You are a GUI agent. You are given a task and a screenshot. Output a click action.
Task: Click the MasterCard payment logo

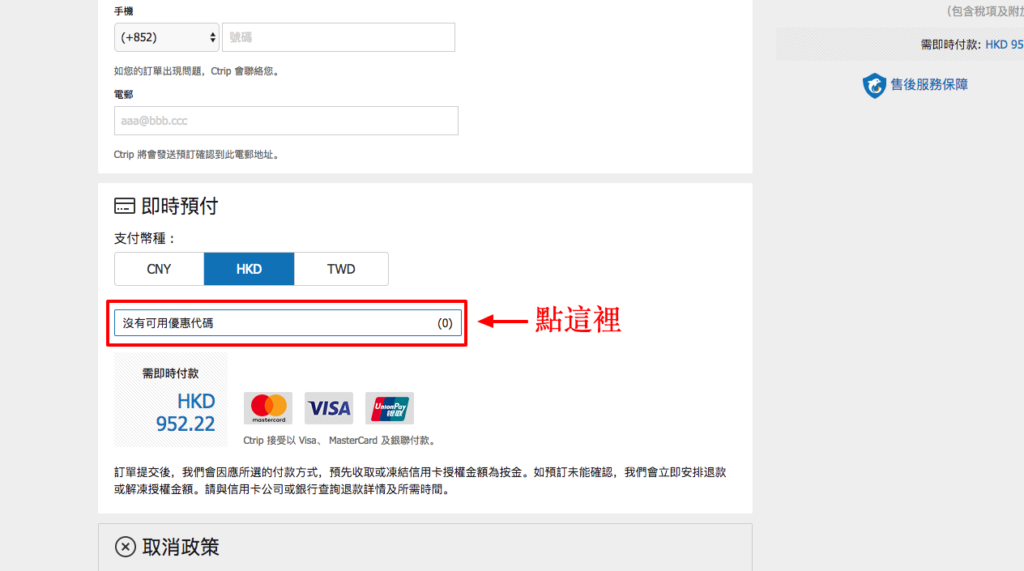[x=268, y=408]
